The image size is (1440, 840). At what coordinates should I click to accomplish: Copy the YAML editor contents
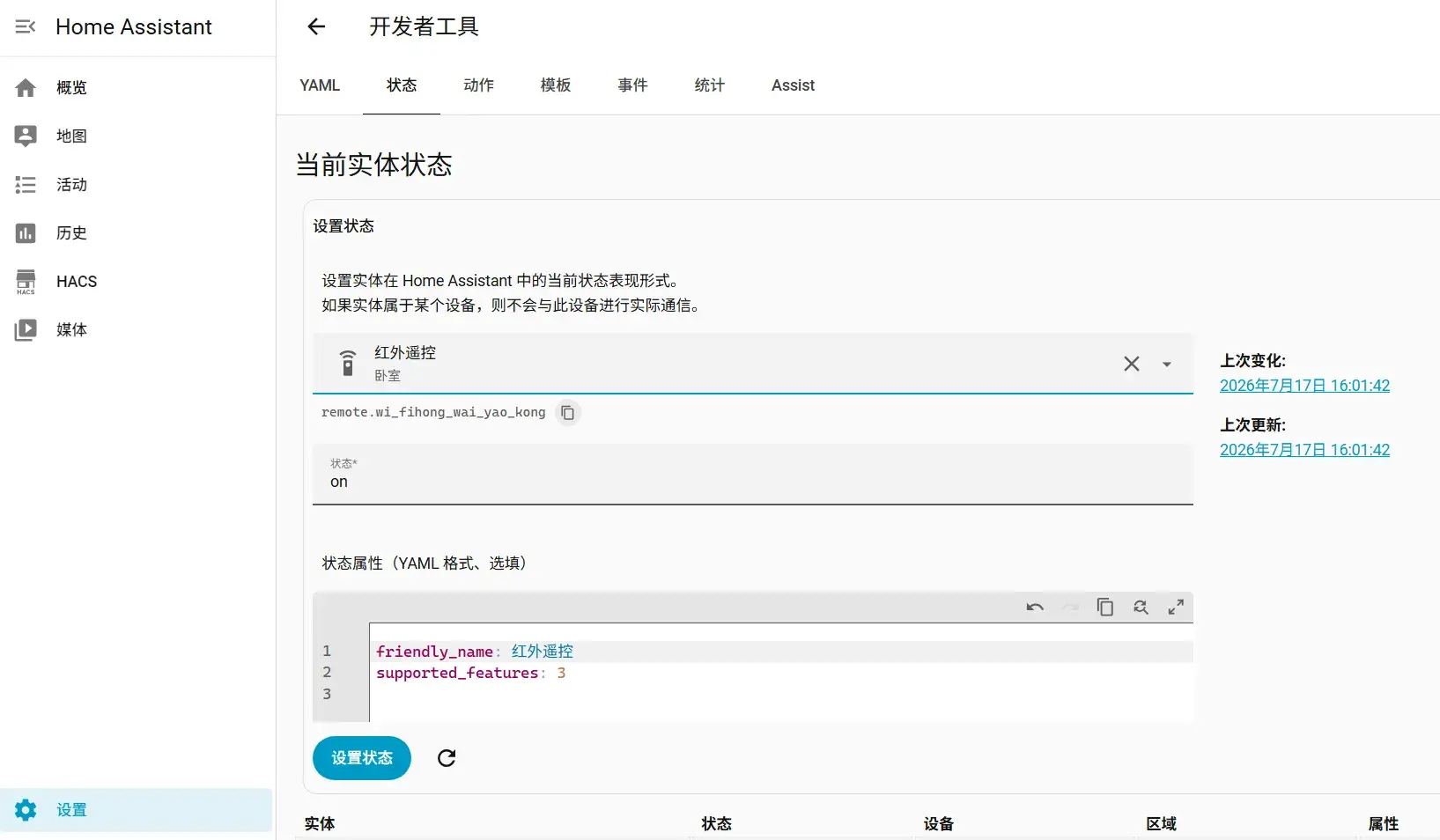1105,607
